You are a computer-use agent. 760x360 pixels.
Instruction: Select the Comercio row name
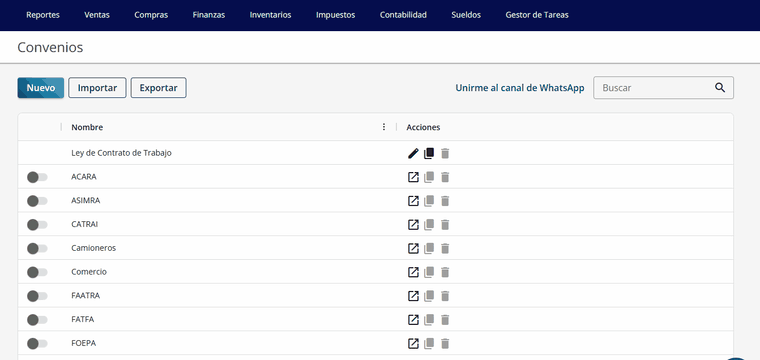pos(89,272)
